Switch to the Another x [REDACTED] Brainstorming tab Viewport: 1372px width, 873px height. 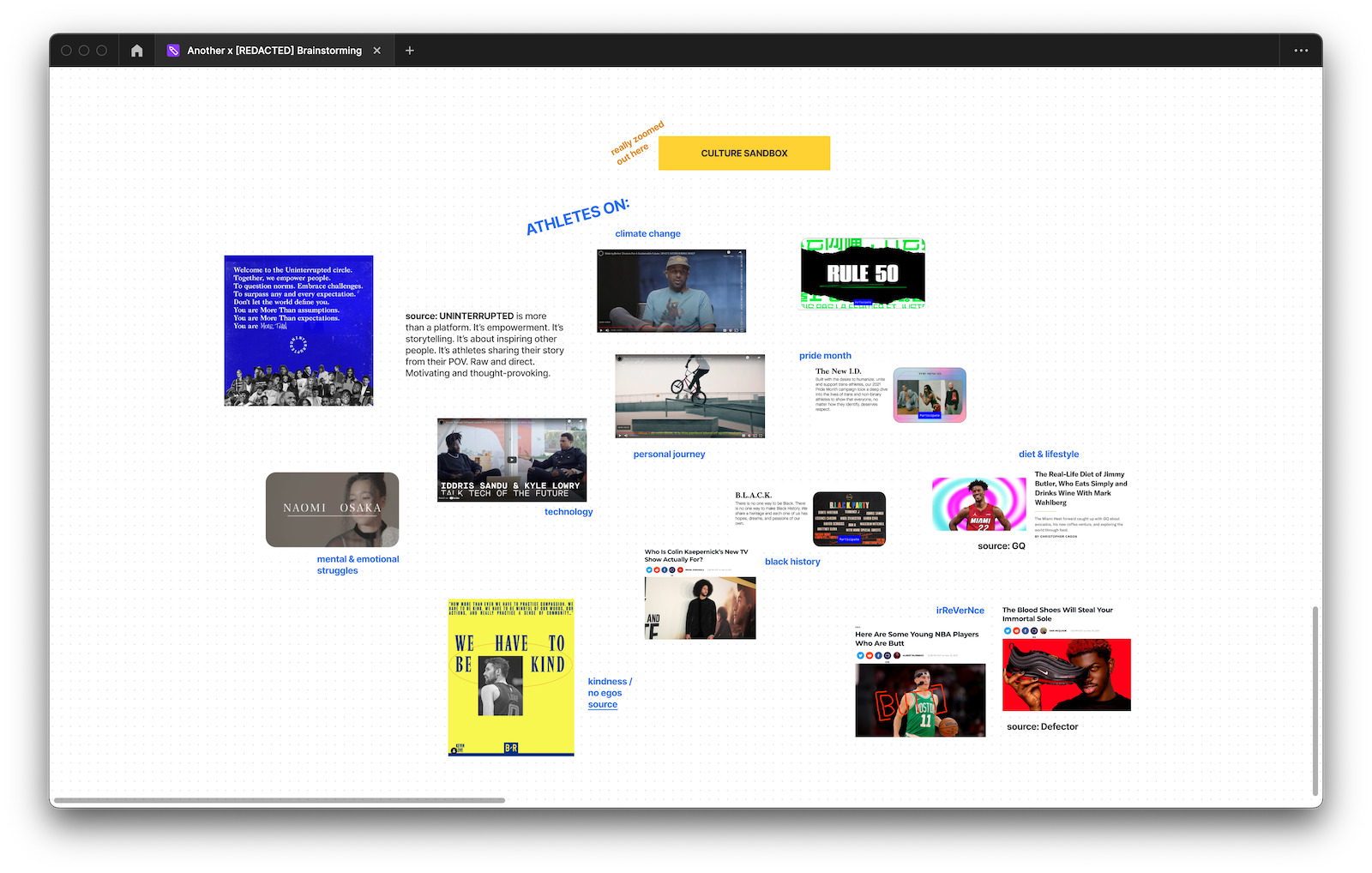[274, 51]
